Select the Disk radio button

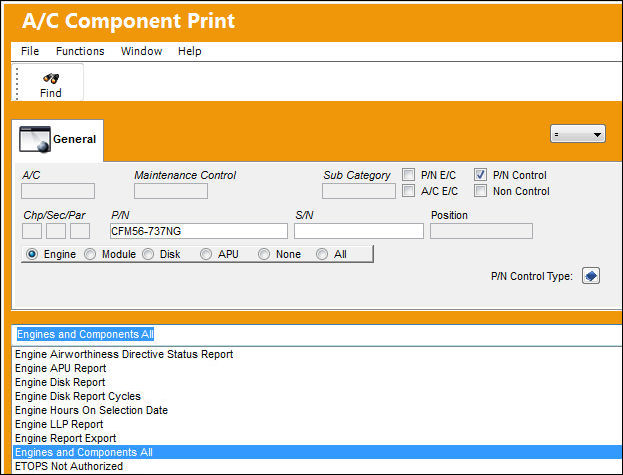pos(148,254)
